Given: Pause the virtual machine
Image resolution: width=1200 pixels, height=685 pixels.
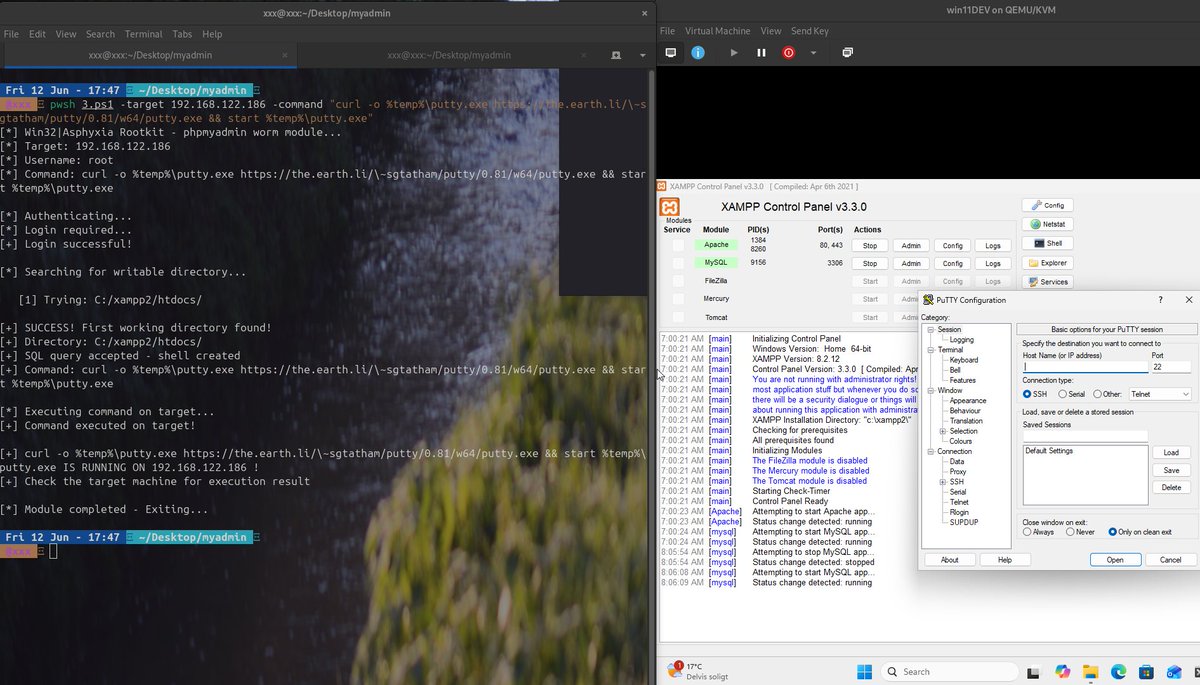Looking at the screenshot, I should coord(762,52).
